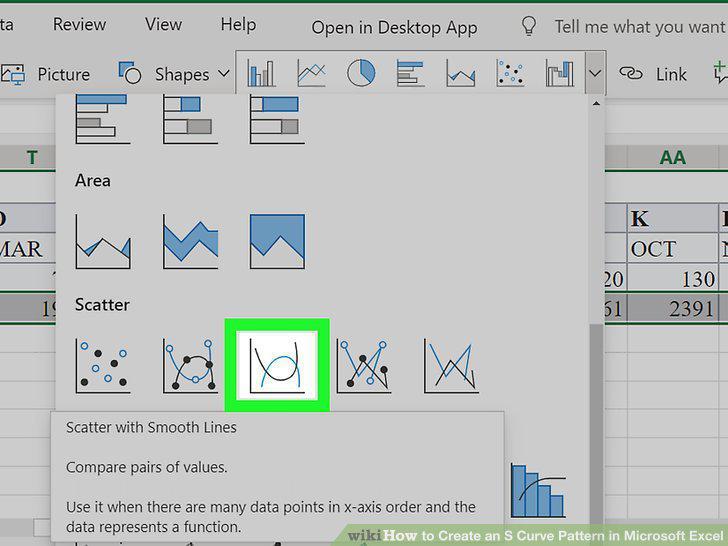Click the cell with value 130
The width and height of the screenshot is (728, 546).
tap(671, 279)
